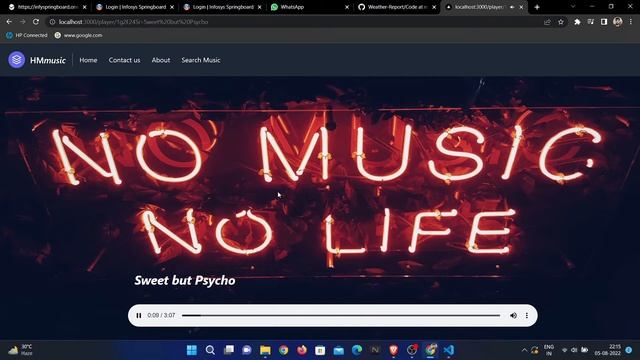Close the Weather-Report tab
This screenshot has height=360, width=640.
[434, 7]
